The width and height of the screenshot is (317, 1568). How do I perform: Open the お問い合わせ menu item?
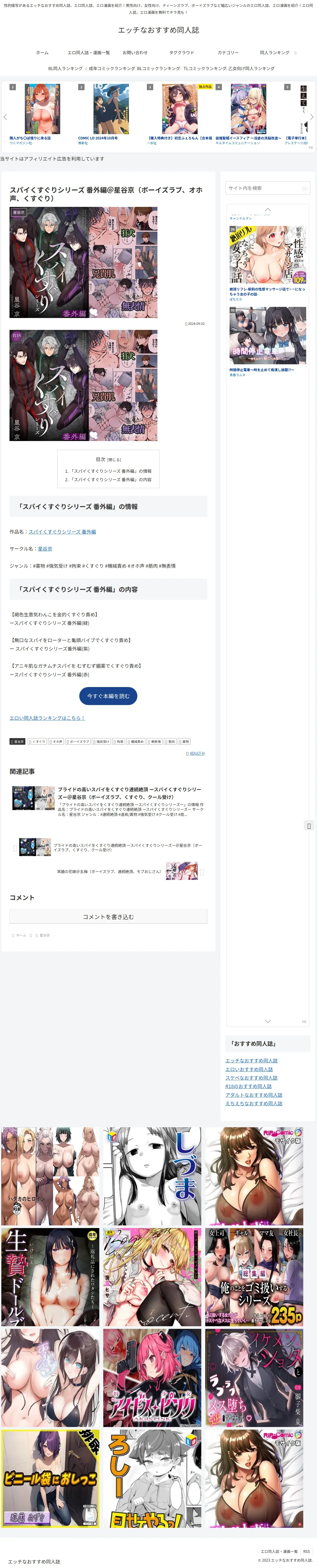click(135, 52)
